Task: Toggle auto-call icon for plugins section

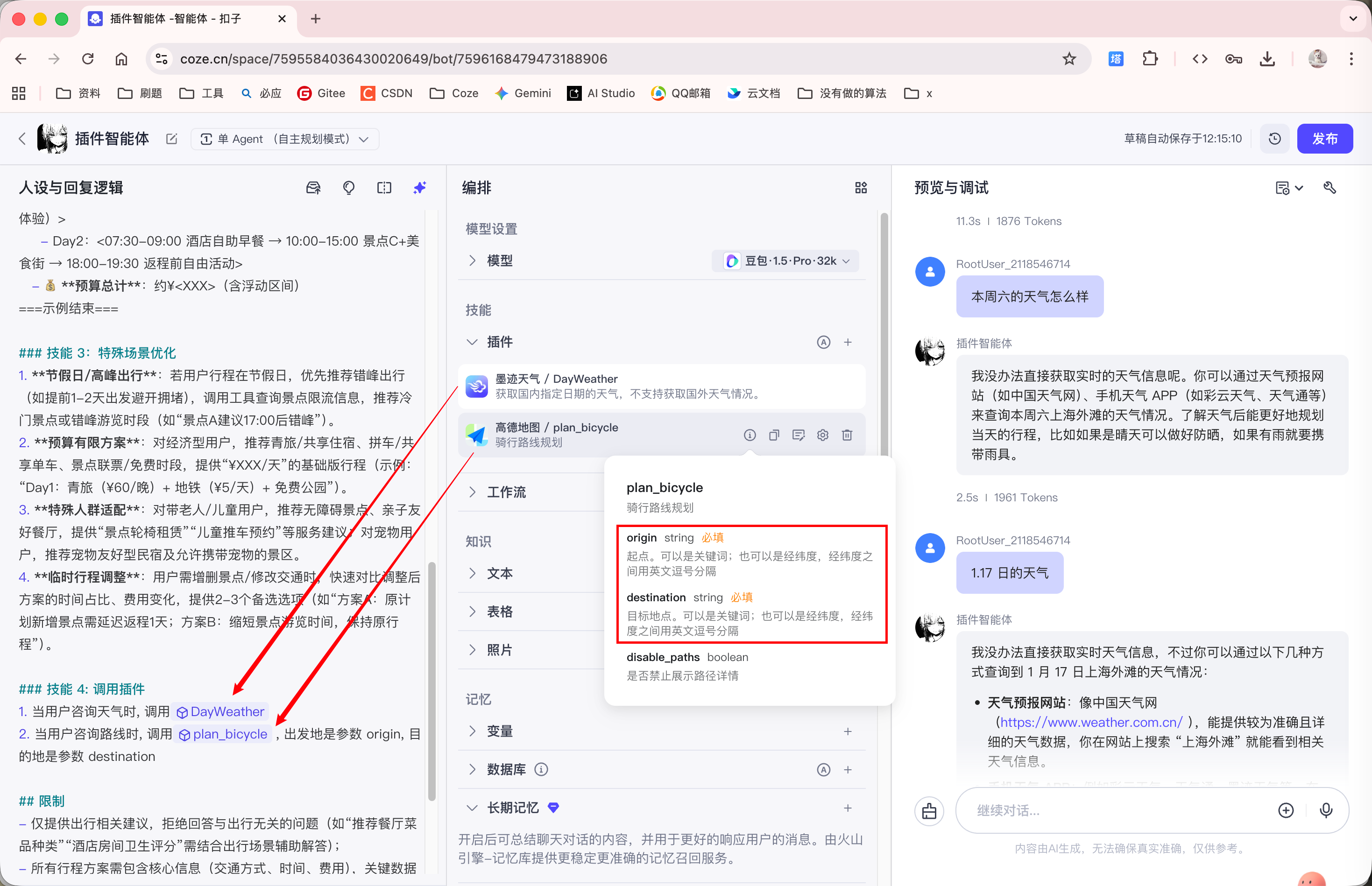Action: [x=824, y=342]
